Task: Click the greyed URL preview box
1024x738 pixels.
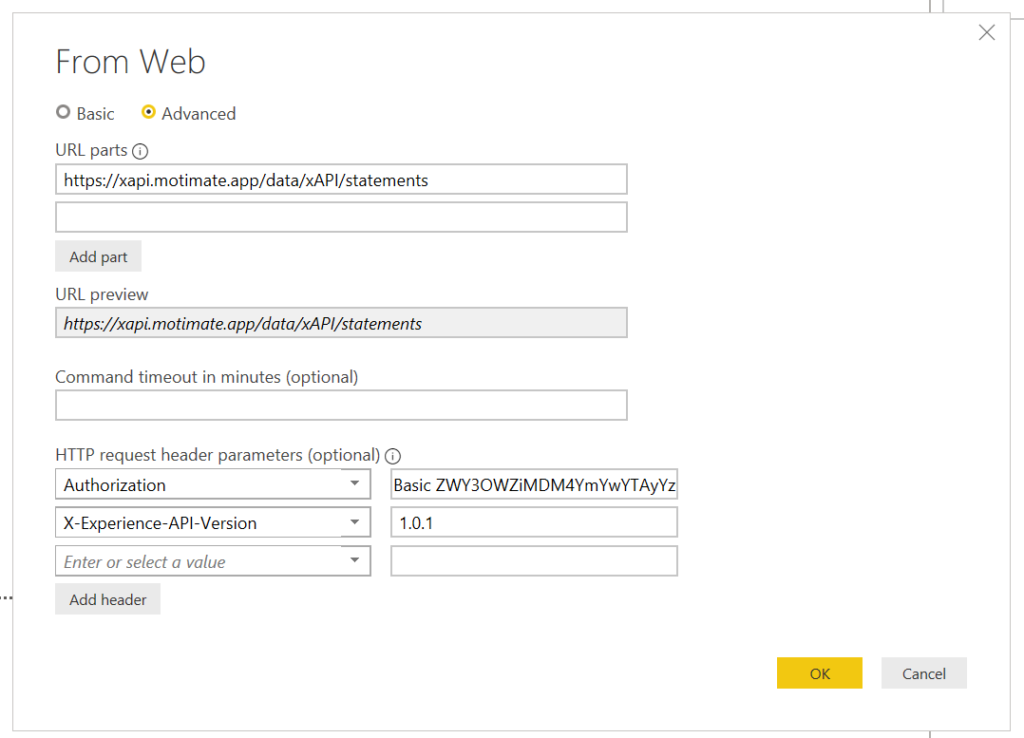Action: [x=341, y=323]
